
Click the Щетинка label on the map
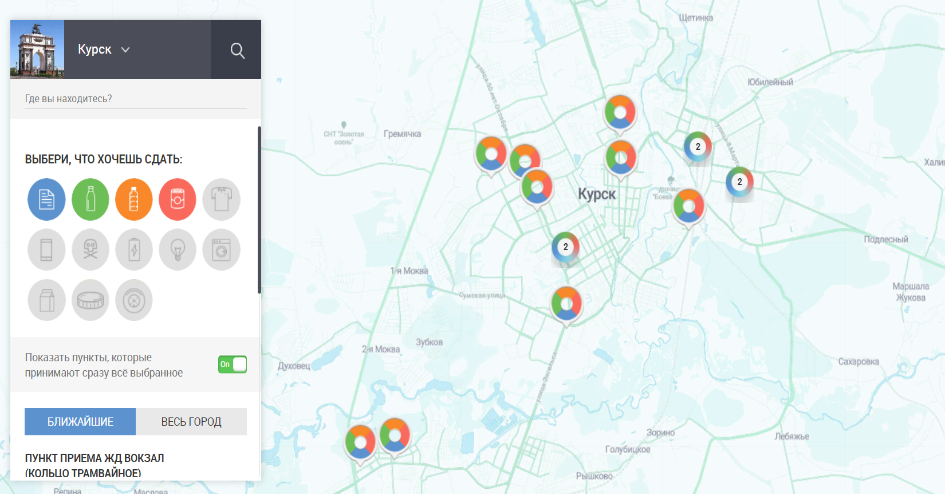(x=695, y=18)
